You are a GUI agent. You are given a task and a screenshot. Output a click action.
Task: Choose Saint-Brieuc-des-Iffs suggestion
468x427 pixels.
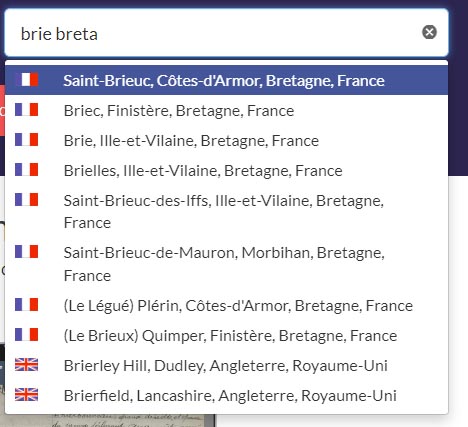tap(226, 211)
